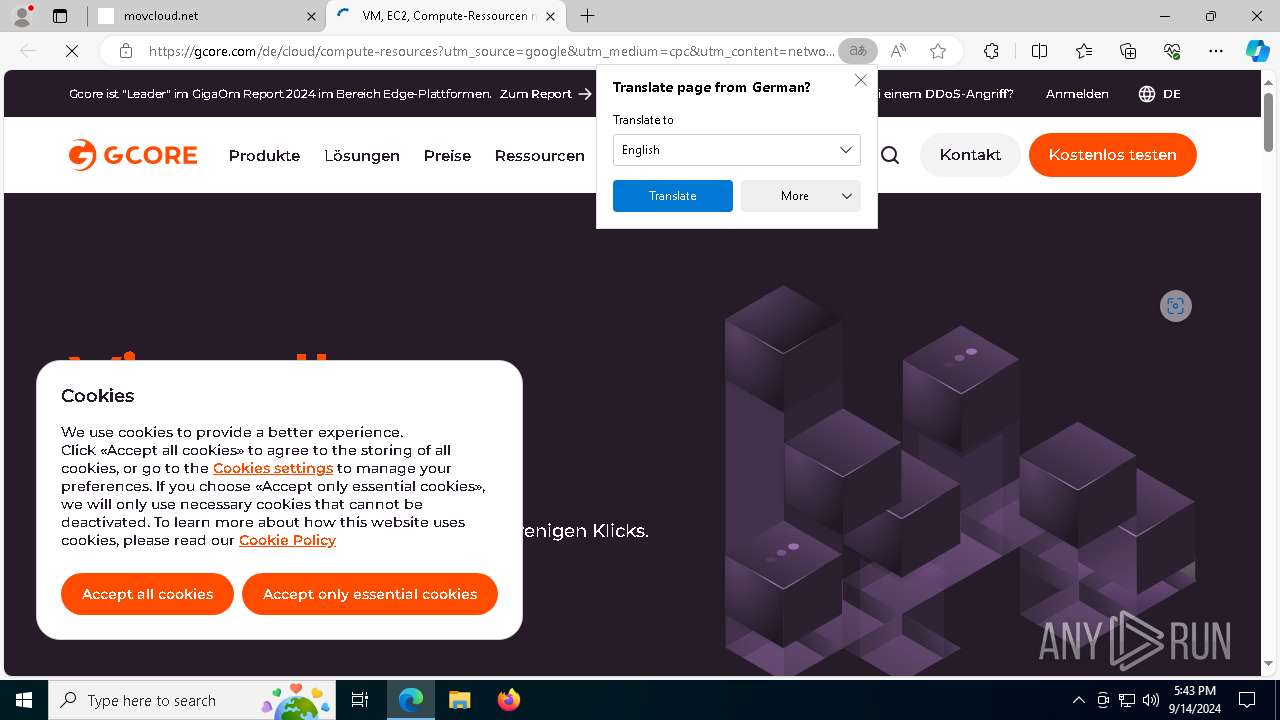Toggle split screen view
This screenshot has width=1280, height=720.
coord(1039,51)
